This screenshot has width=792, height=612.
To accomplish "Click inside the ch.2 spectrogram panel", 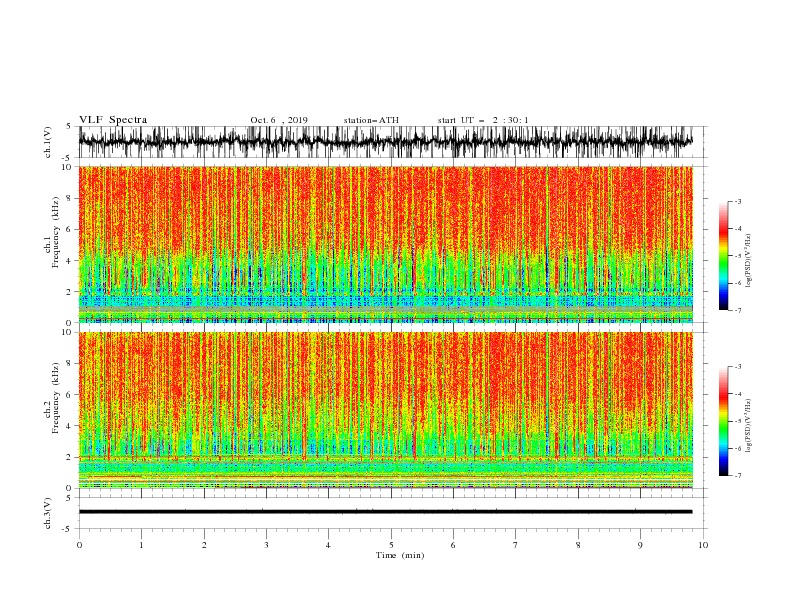I will (x=385, y=410).
